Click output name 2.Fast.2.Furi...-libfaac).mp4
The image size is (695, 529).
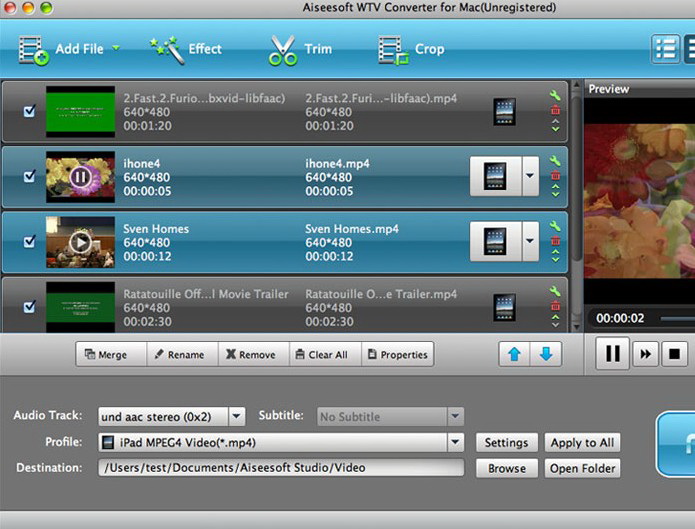click(x=381, y=98)
